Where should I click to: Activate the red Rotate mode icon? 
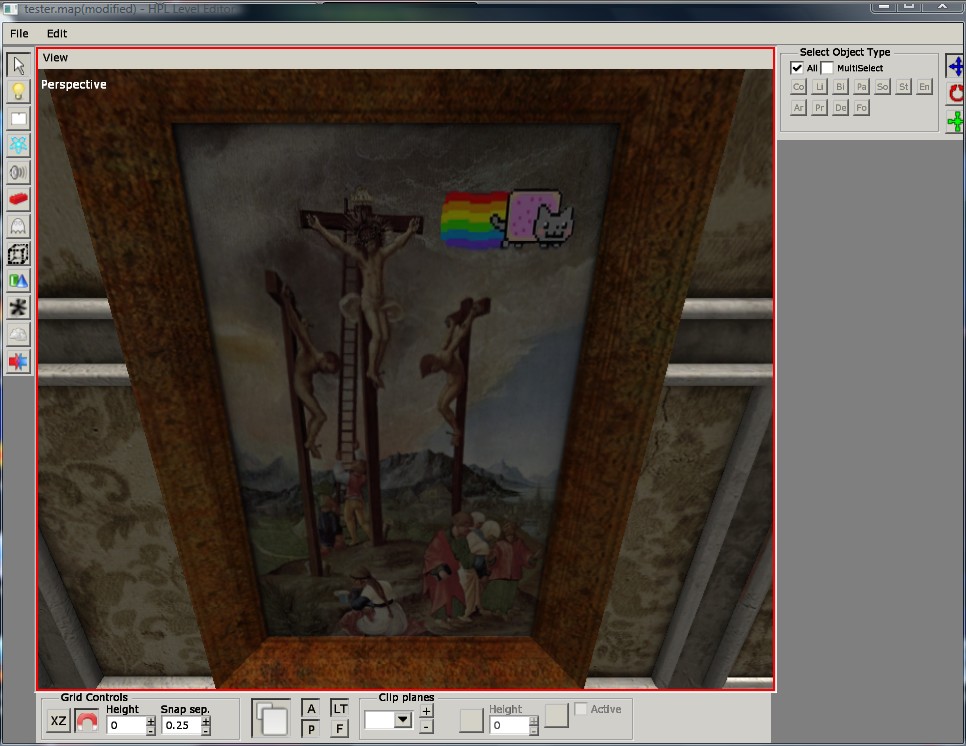[956, 93]
